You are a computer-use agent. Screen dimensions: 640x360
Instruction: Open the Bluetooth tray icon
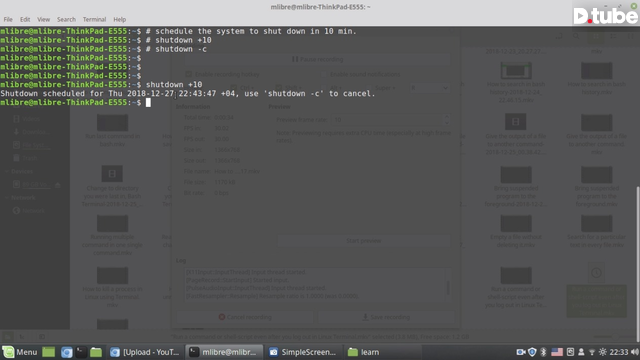(x=543, y=352)
